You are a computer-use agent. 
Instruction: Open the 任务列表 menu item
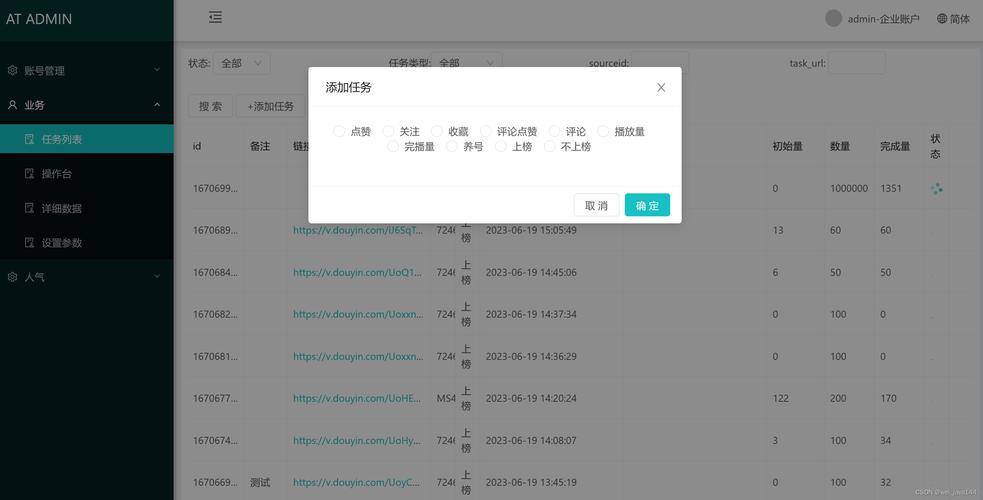(87, 139)
